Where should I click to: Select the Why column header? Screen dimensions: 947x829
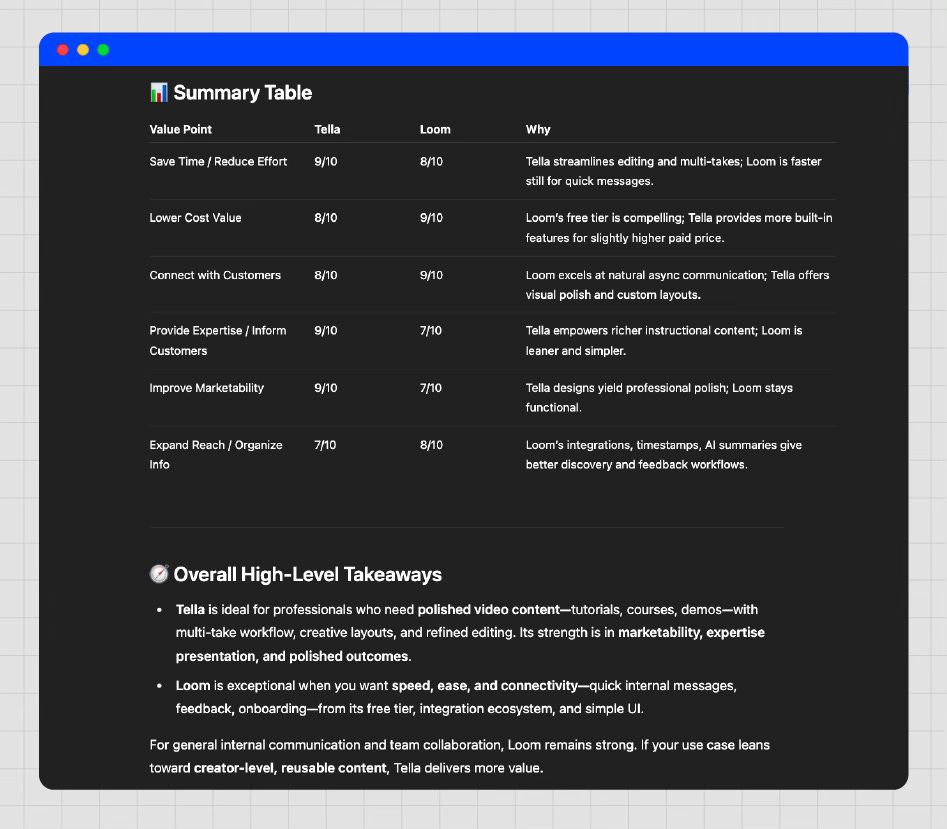537,129
